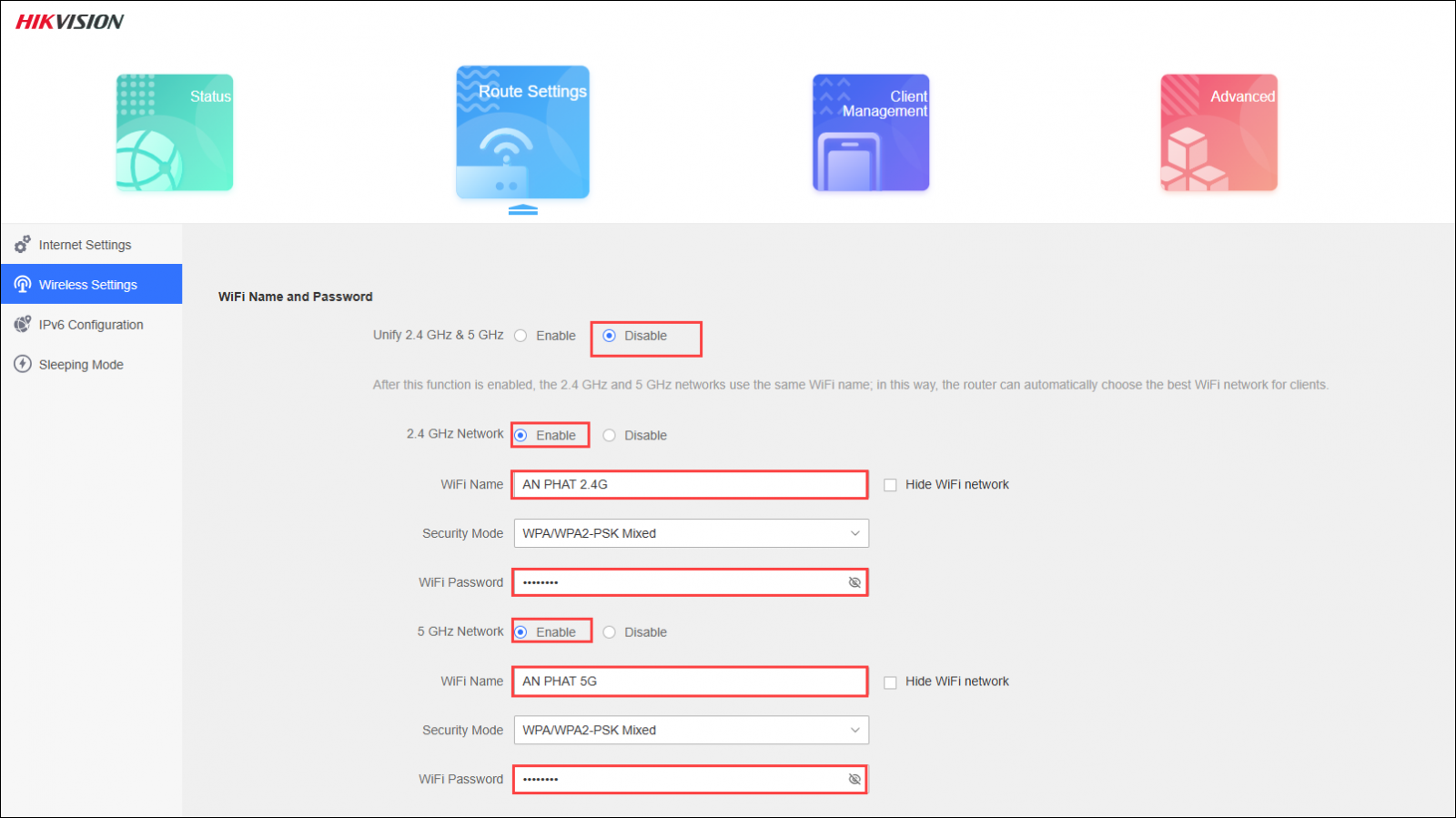Click the AN PHAT 2.4G name field

click(x=689, y=485)
